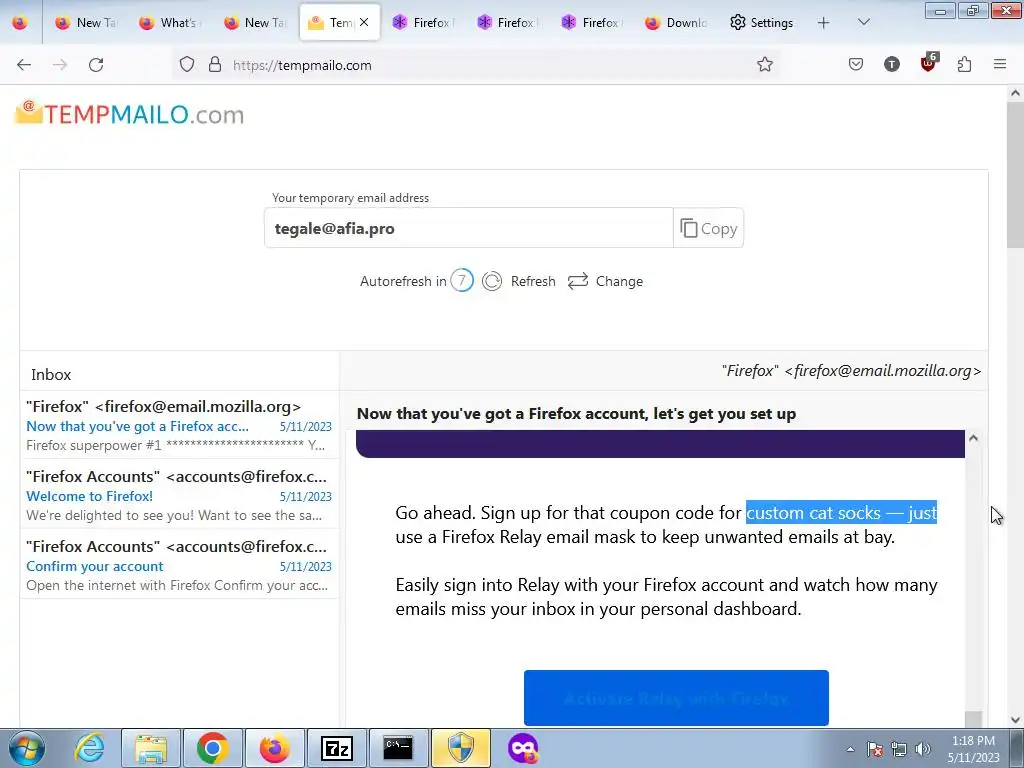Image resolution: width=1024 pixels, height=768 pixels.
Task: Switch to the What's new tab
Action: 170,22
